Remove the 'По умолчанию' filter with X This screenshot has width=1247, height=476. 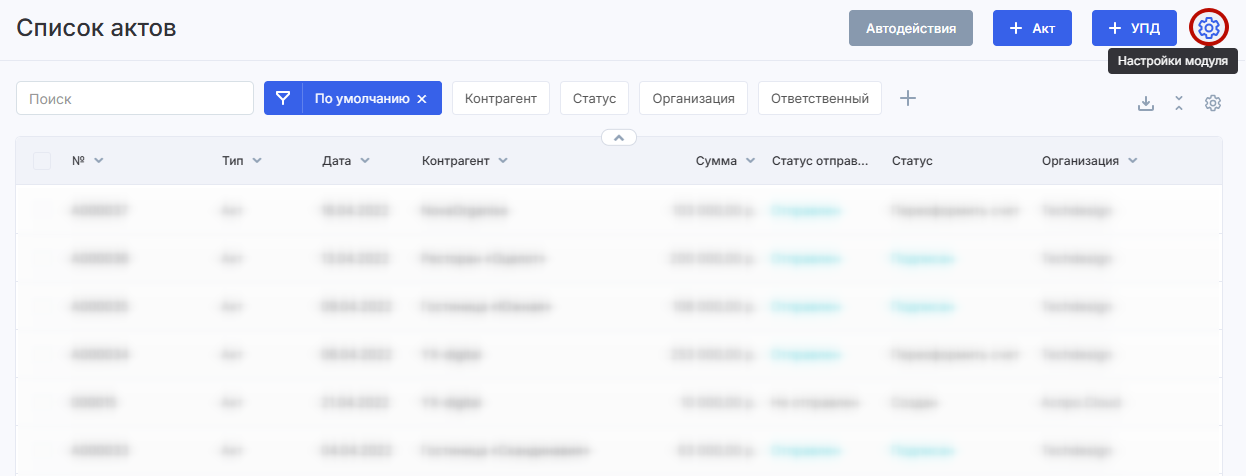coord(422,99)
